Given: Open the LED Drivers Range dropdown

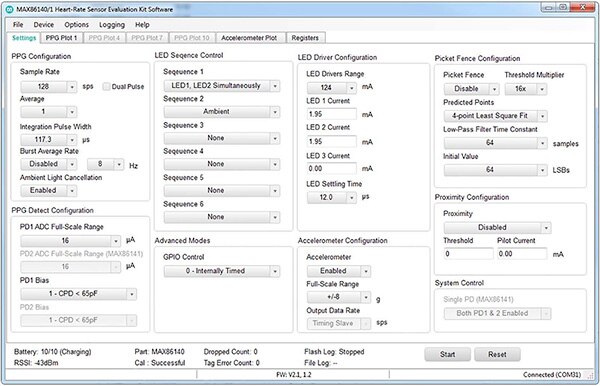Looking at the screenshot, I should pyautogui.click(x=332, y=88).
